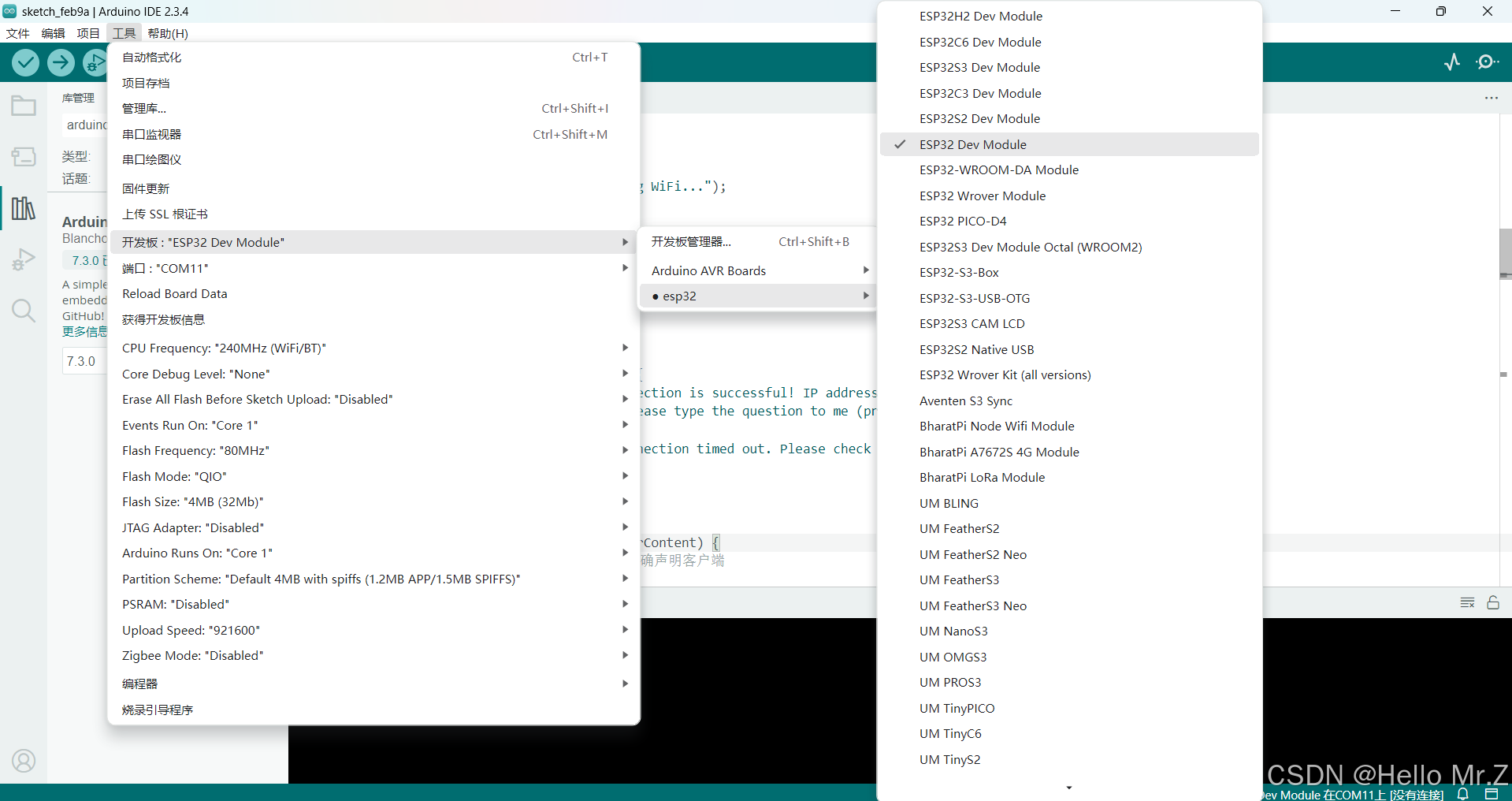Toggle the bottom panel status bar icon
Screen dimensions: 1512x801
click(x=1492, y=794)
